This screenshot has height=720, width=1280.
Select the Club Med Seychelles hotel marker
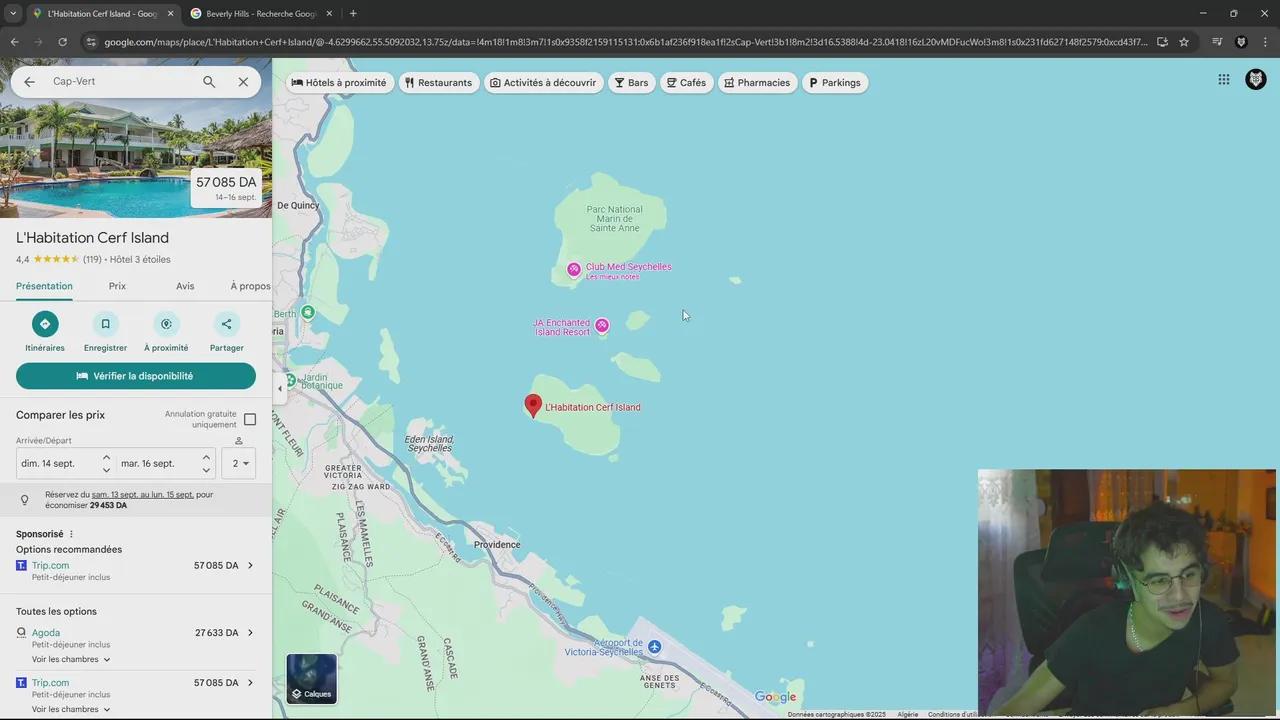click(574, 269)
